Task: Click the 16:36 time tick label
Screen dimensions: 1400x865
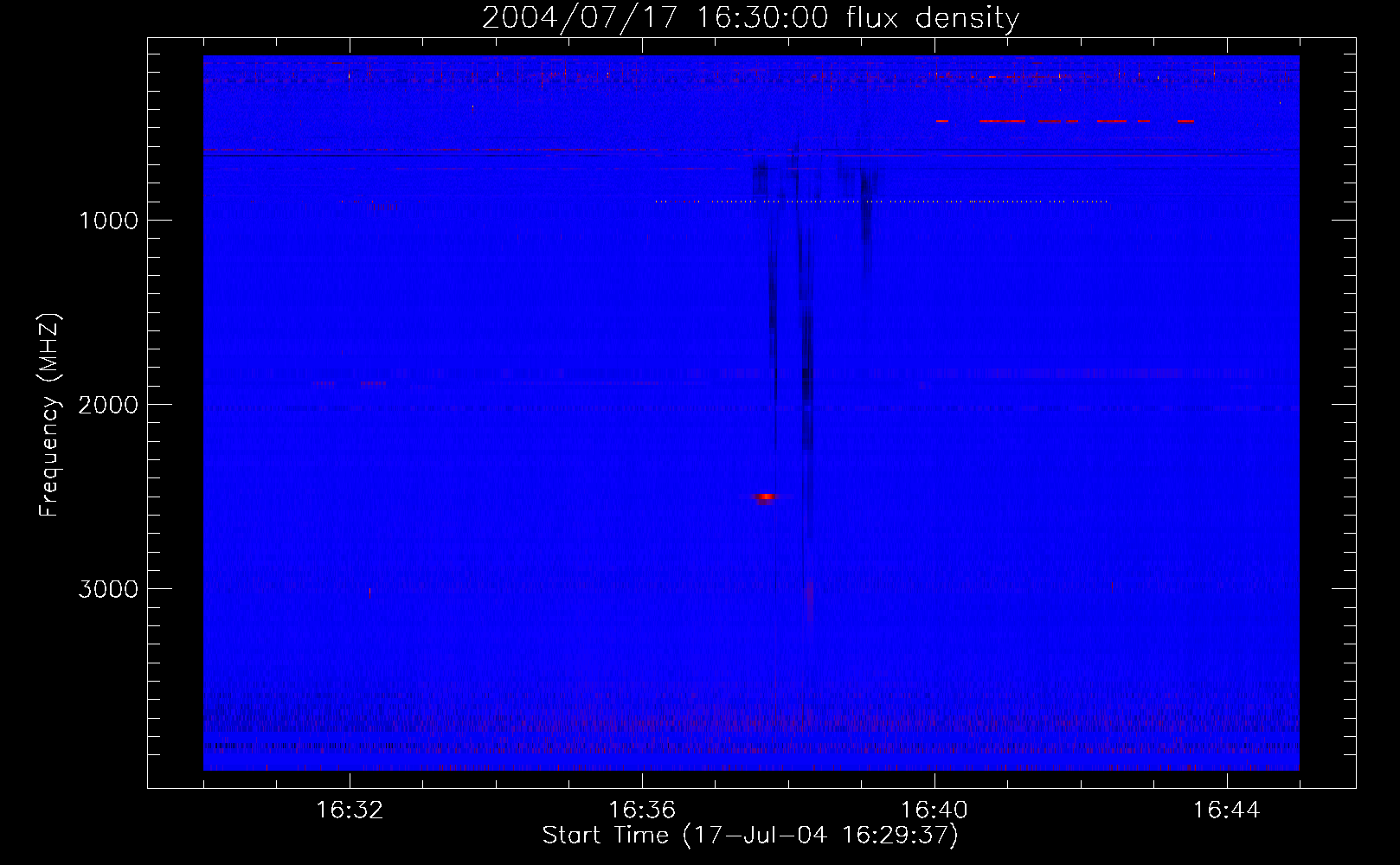Action: coord(642,811)
